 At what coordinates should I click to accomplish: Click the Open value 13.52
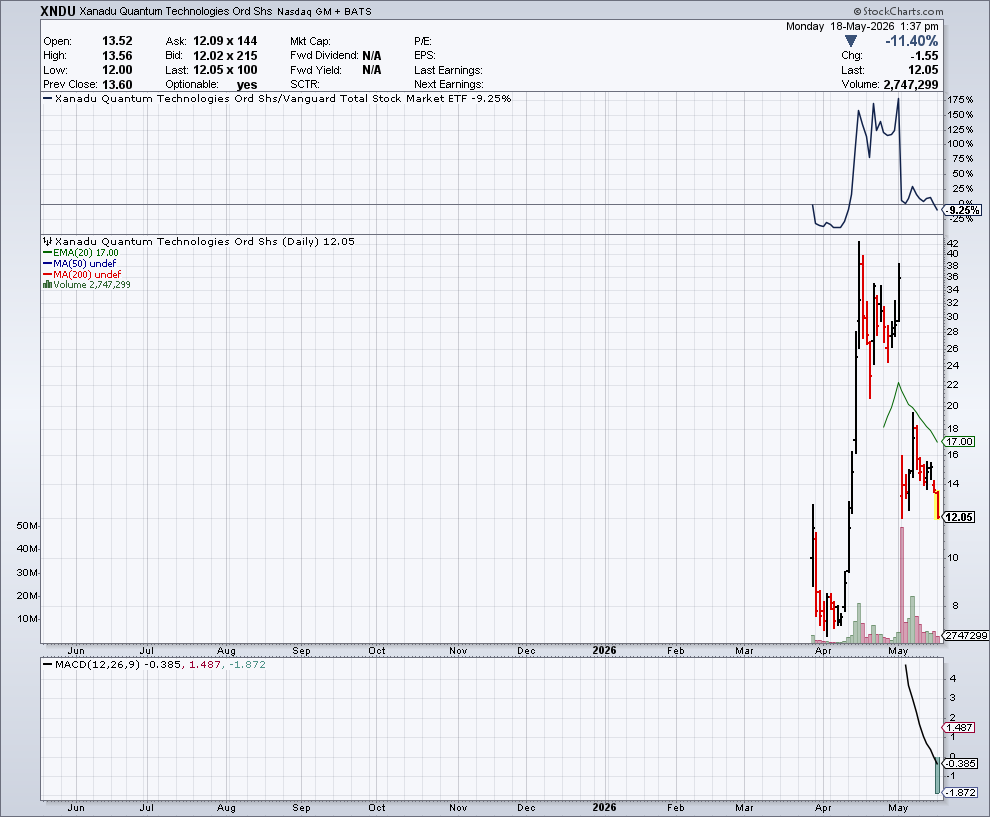tap(117, 41)
